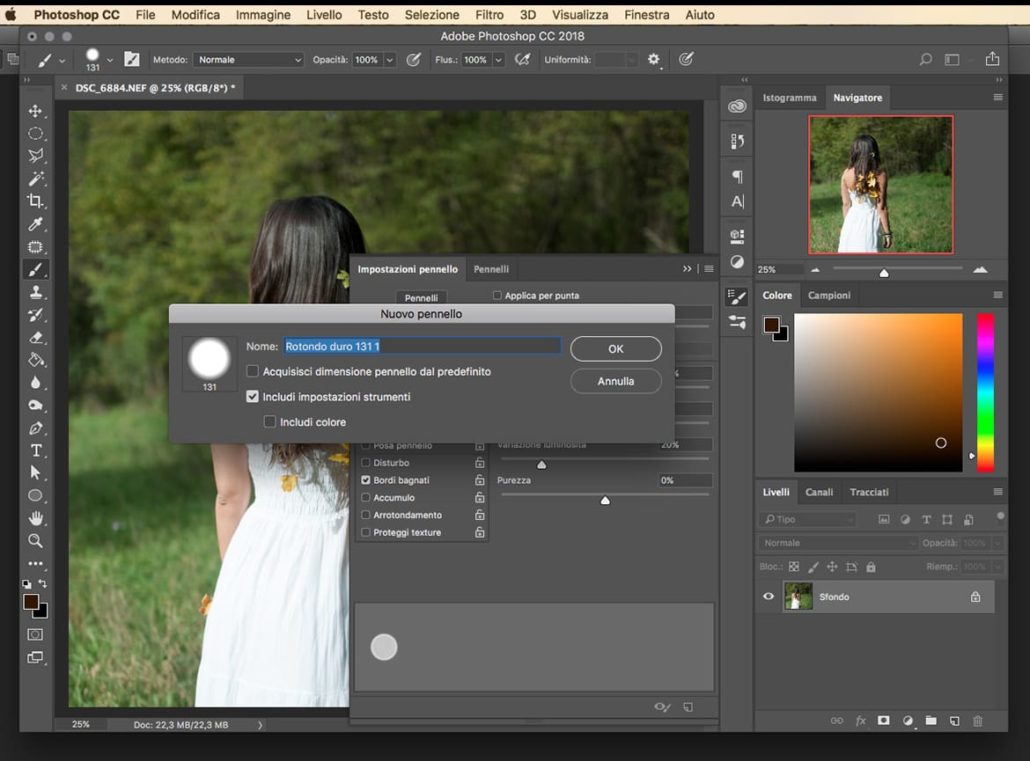Select the Elliptical Marquee tool

35,133
